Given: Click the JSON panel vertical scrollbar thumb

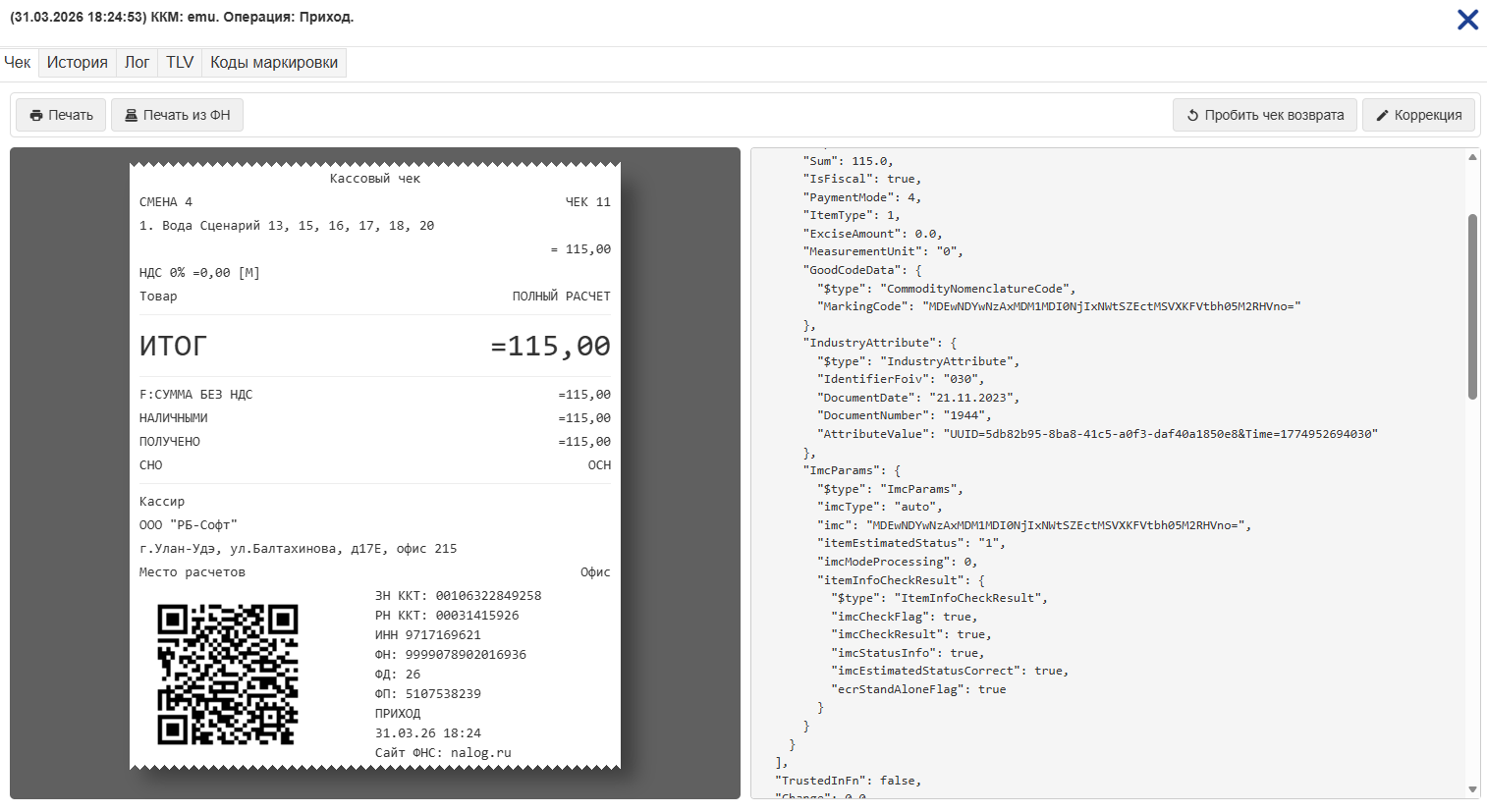Looking at the screenshot, I should click(x=1472, y=306).
